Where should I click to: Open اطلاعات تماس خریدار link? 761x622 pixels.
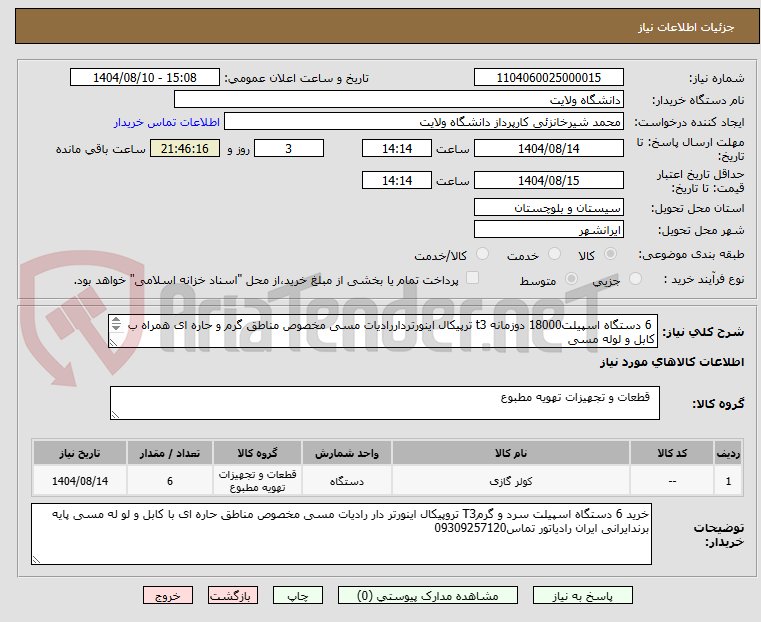[x=167, y=122]
